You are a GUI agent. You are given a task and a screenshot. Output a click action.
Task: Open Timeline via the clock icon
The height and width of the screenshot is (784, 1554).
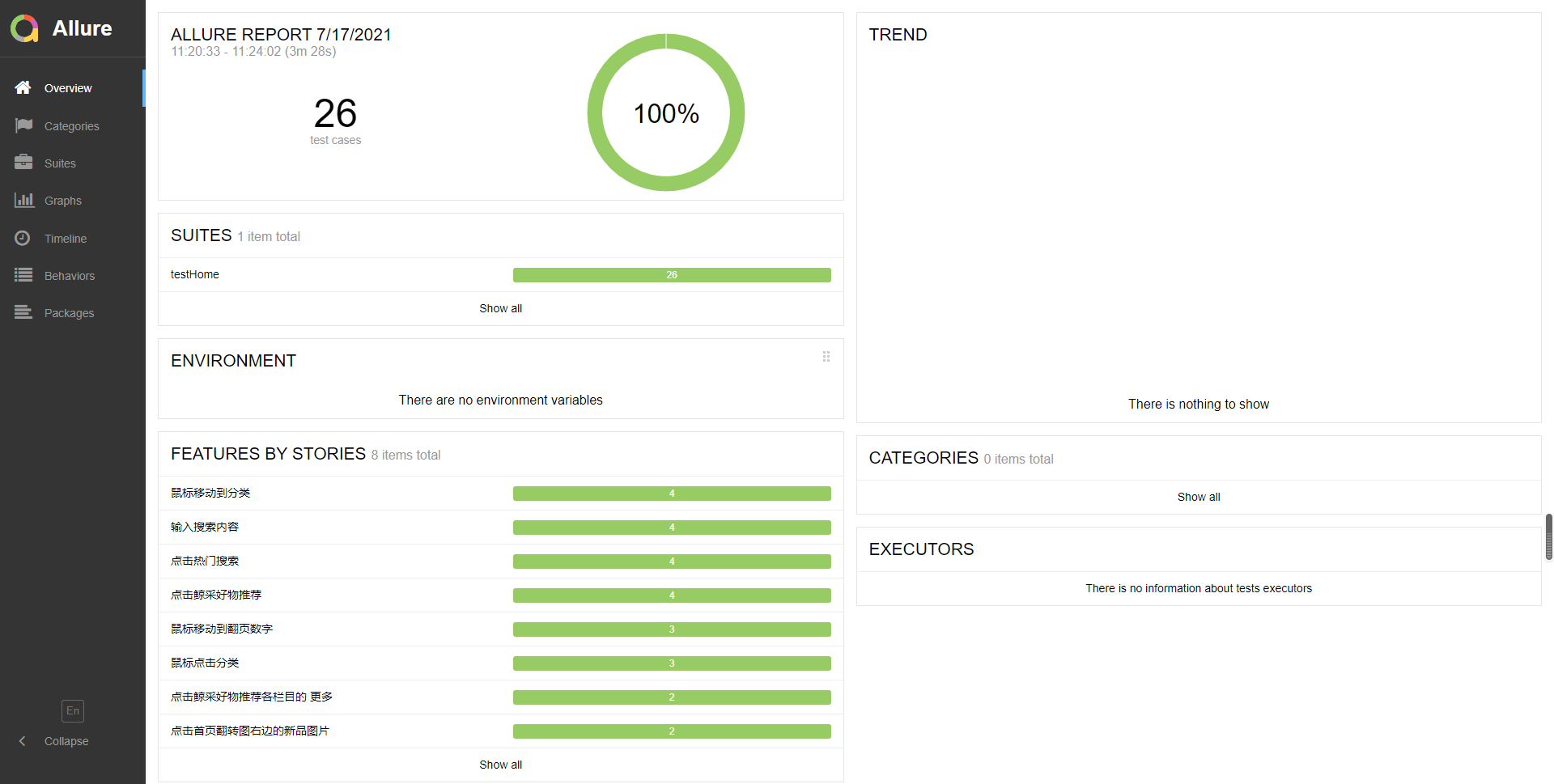point(23,238)
